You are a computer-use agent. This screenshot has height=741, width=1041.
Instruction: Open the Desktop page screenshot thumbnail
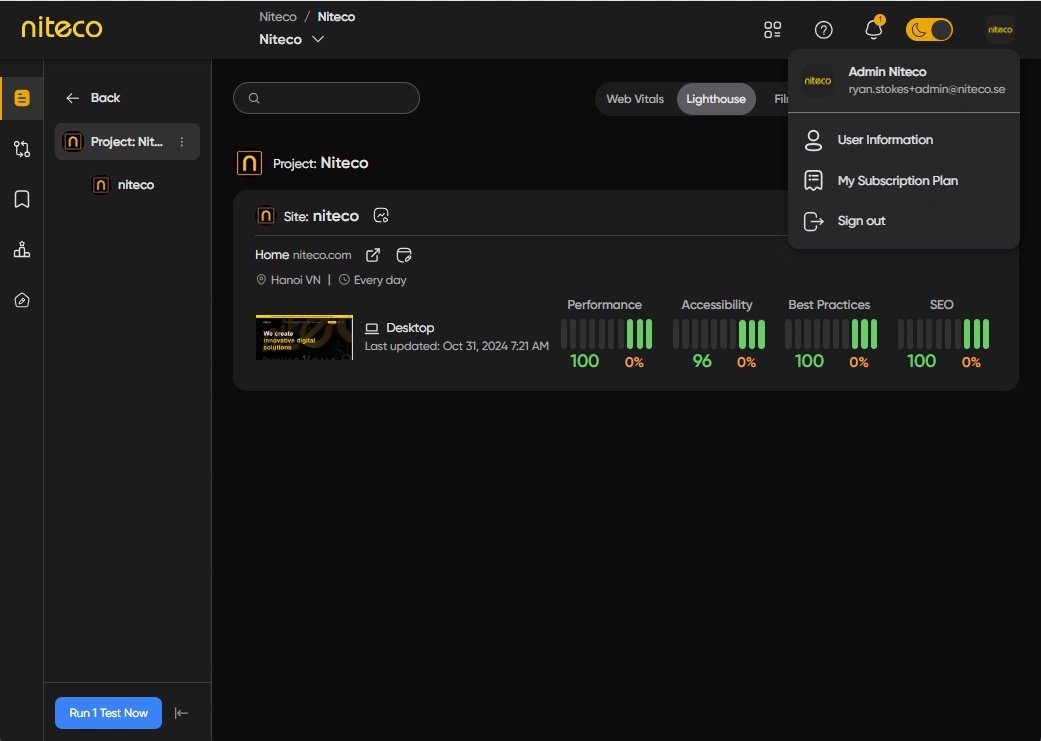304,337
